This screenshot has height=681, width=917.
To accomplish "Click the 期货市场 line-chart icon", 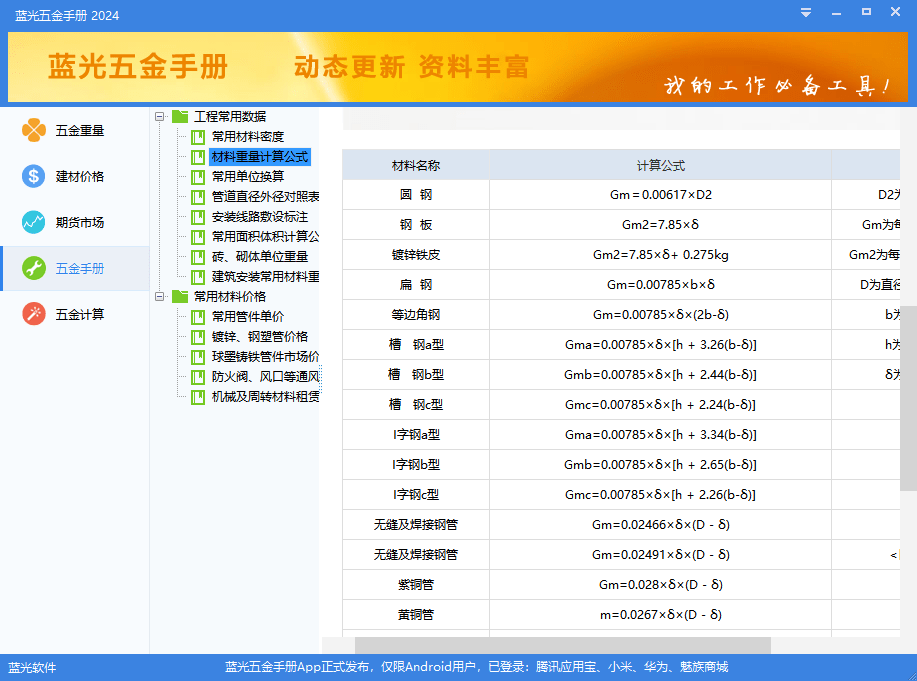I will [x=33, y=222].
